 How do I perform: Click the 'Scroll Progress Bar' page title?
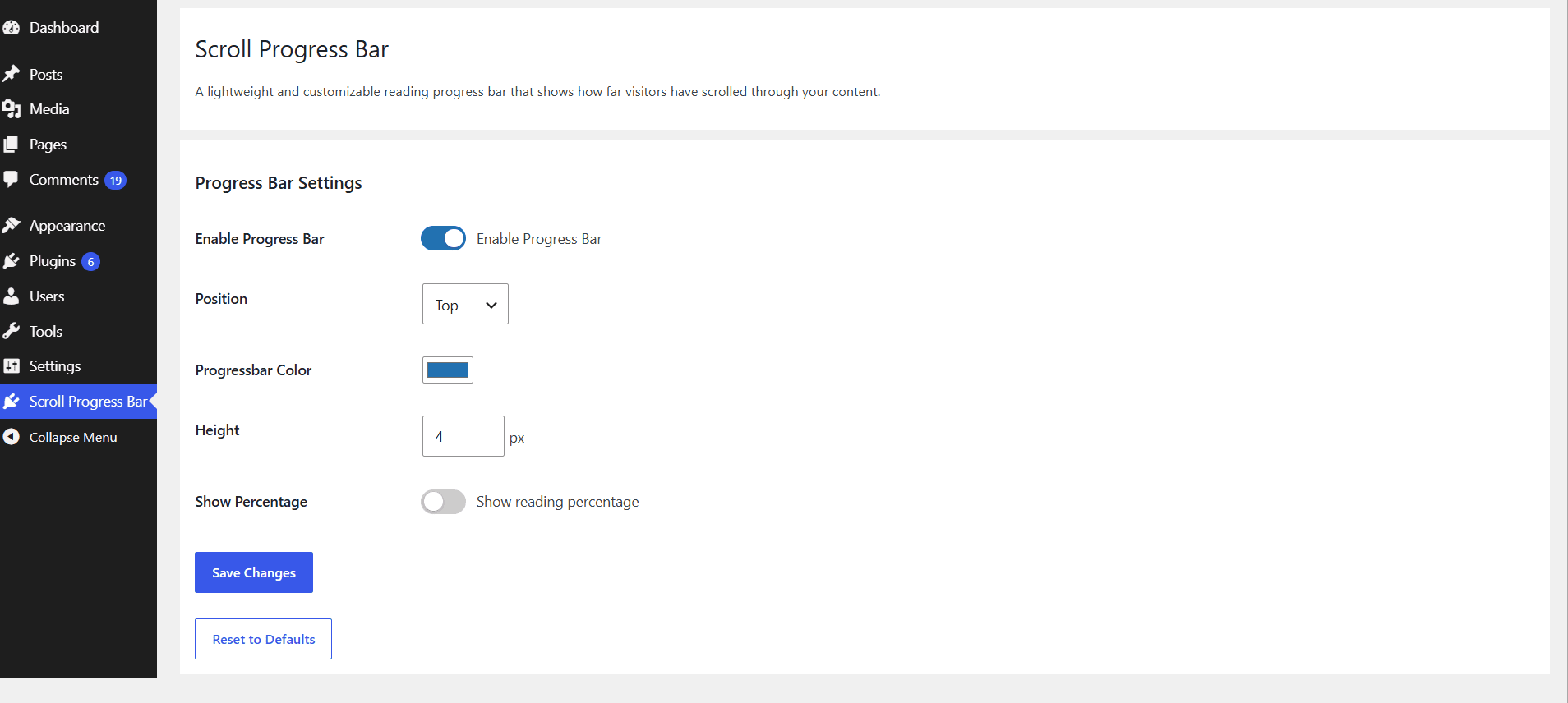pos(292,50)
